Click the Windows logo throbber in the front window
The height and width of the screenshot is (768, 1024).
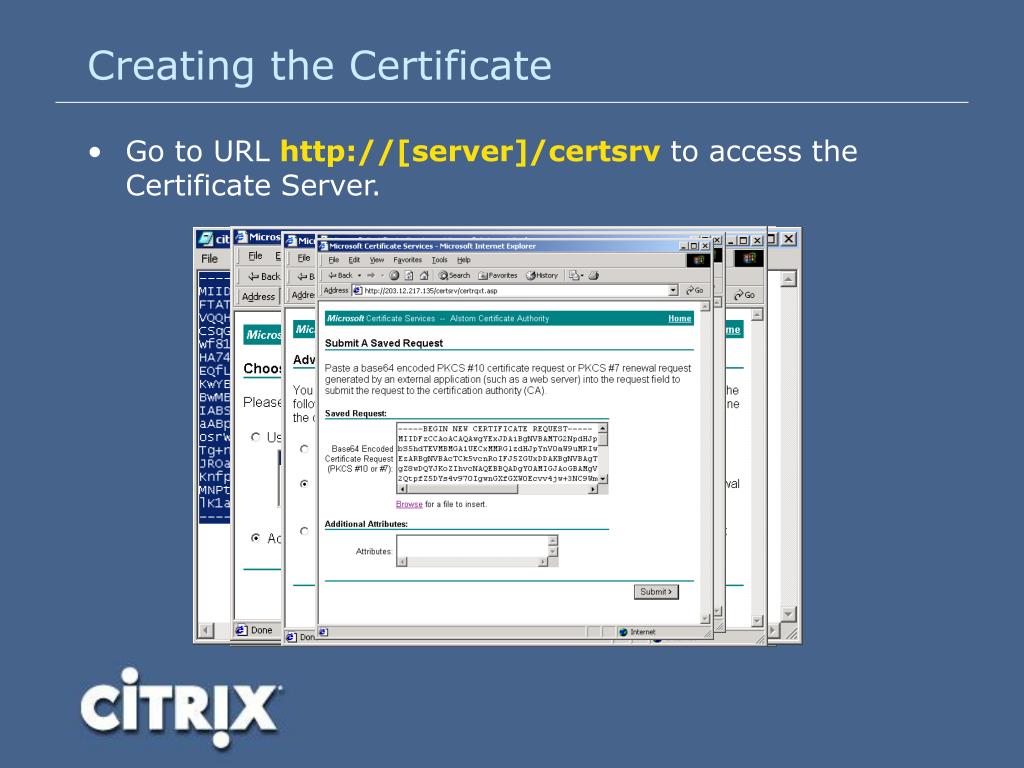pyautogui.click(x=698, y=260)
